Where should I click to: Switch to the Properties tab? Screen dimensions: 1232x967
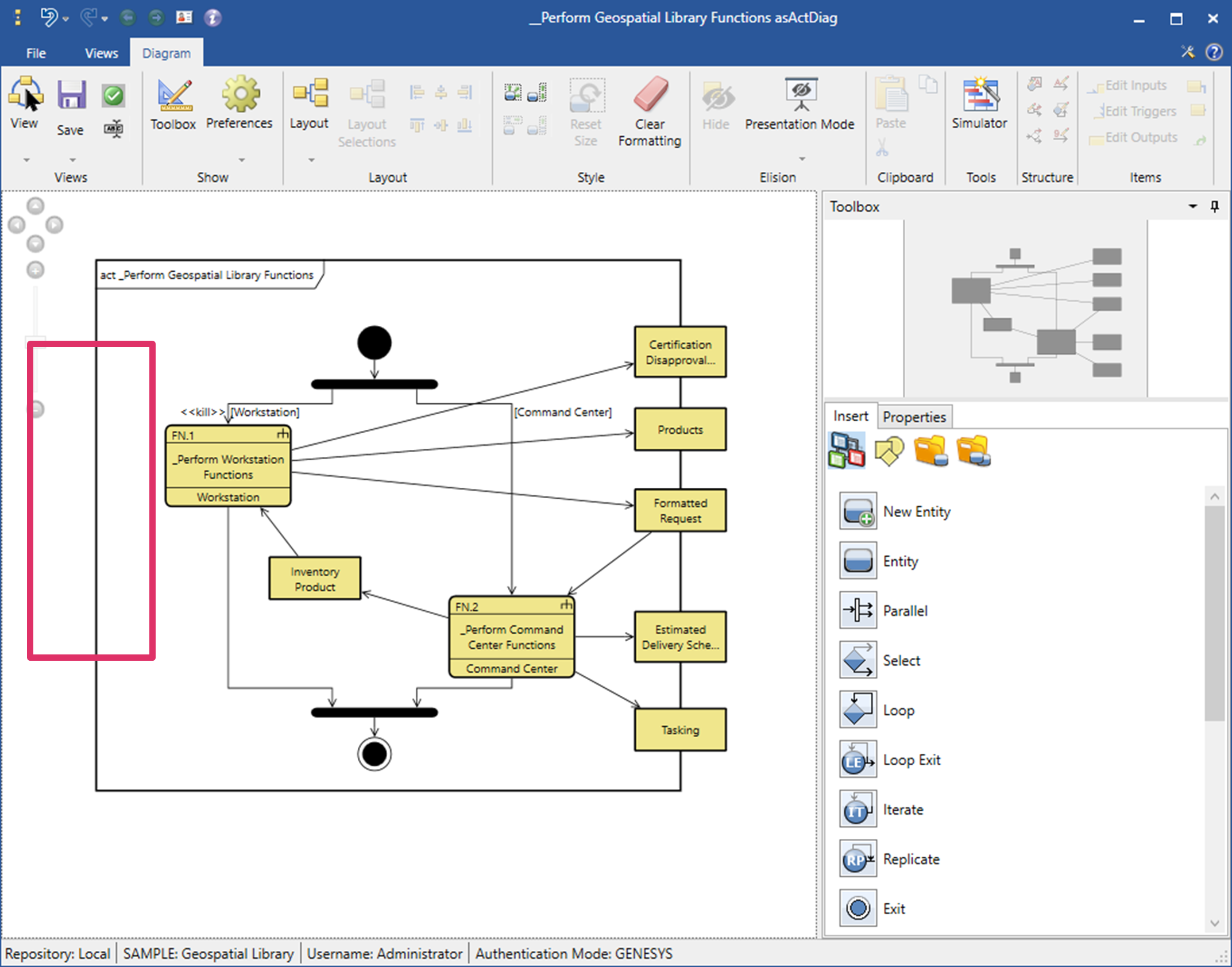[x=914, y=417]
